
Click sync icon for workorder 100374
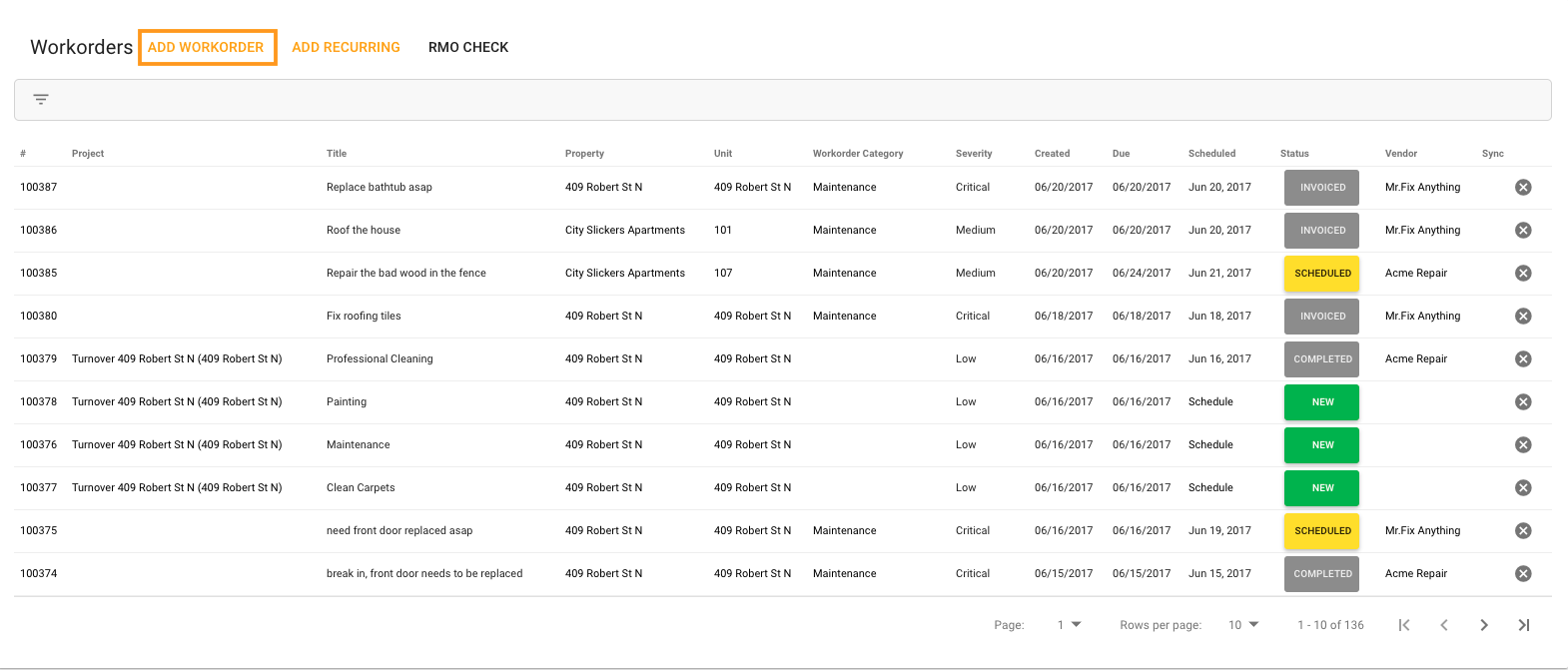coord(1523,573)
